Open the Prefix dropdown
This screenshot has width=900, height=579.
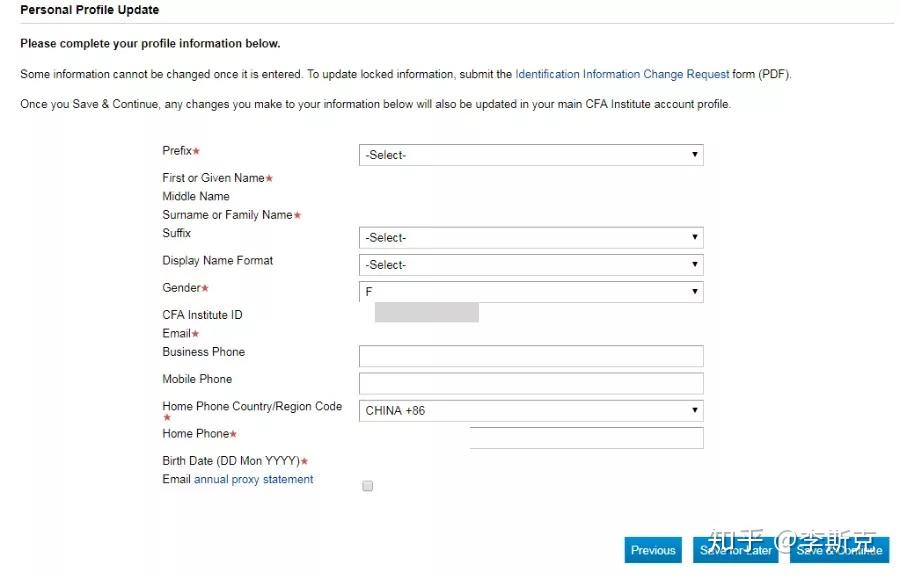coord(530,155)
